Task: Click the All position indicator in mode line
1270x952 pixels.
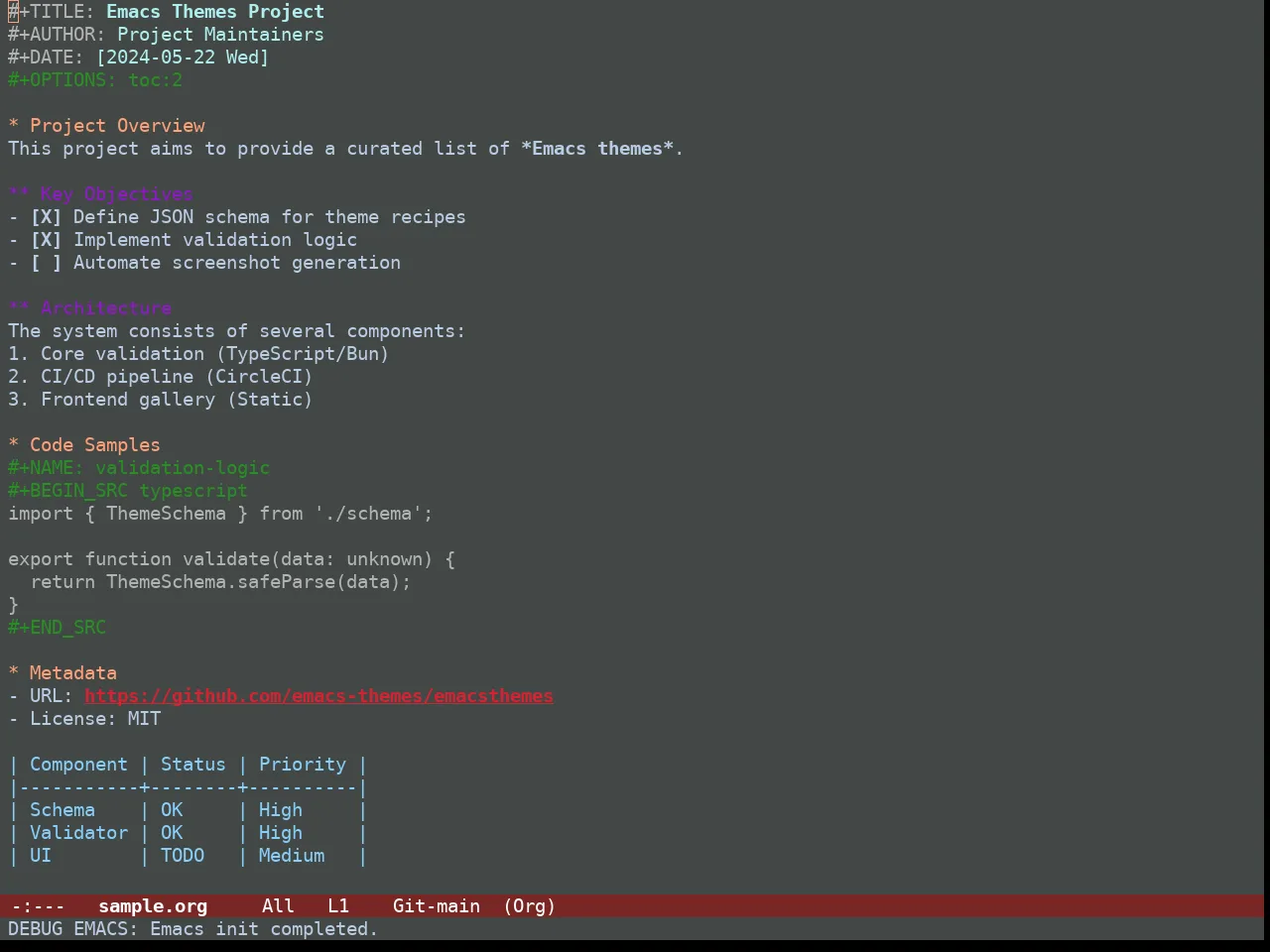Action: pyautogui.click(x=278, y=906)
